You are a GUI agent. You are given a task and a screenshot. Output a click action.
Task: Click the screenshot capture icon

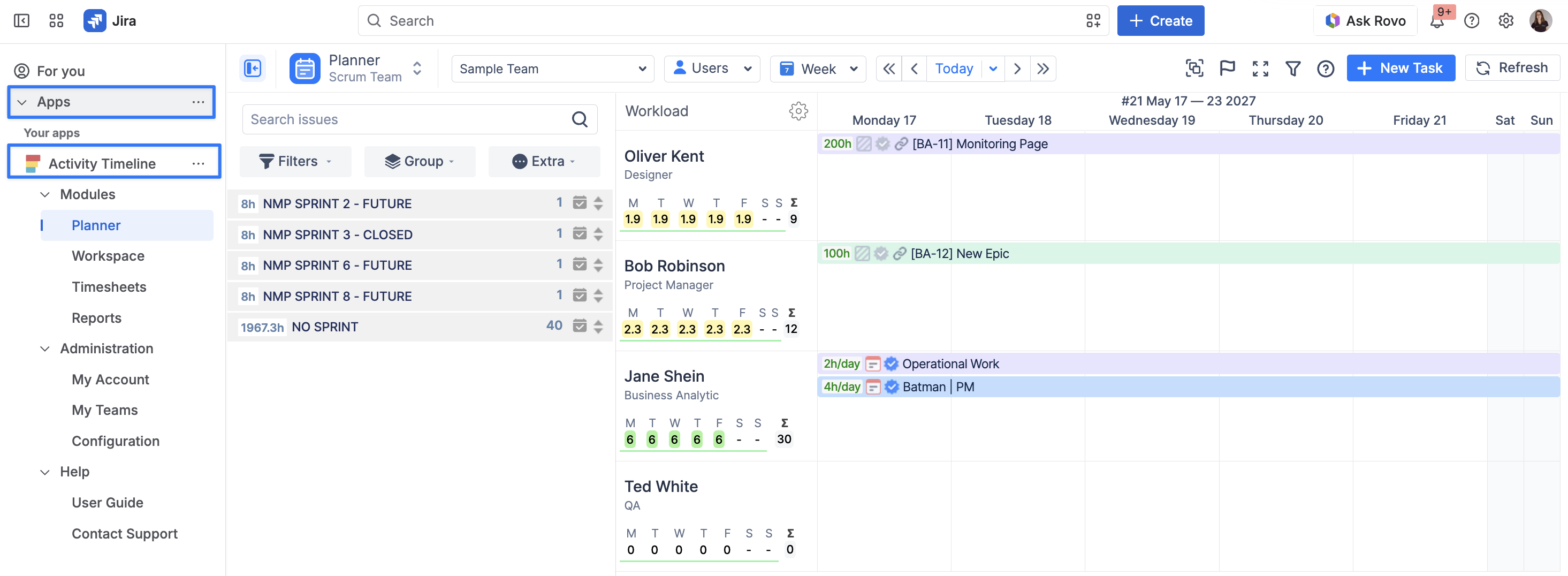(1194, 68)
